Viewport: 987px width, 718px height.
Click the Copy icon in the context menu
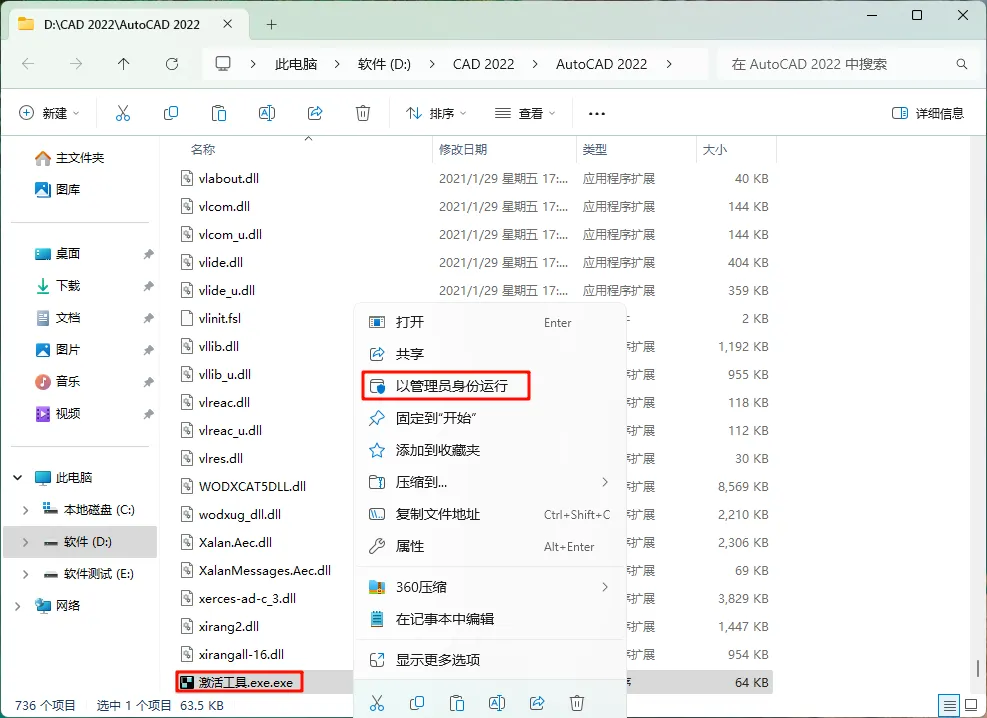[x=417, y=703]
